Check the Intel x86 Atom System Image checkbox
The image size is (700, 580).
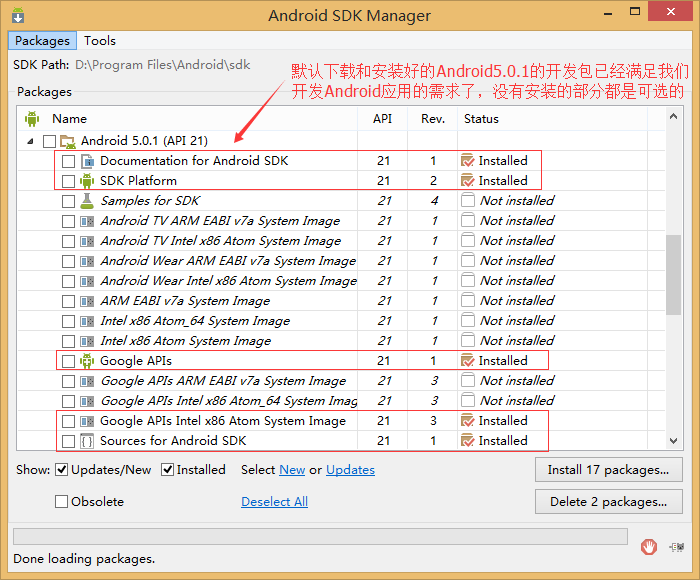[68, 342]
